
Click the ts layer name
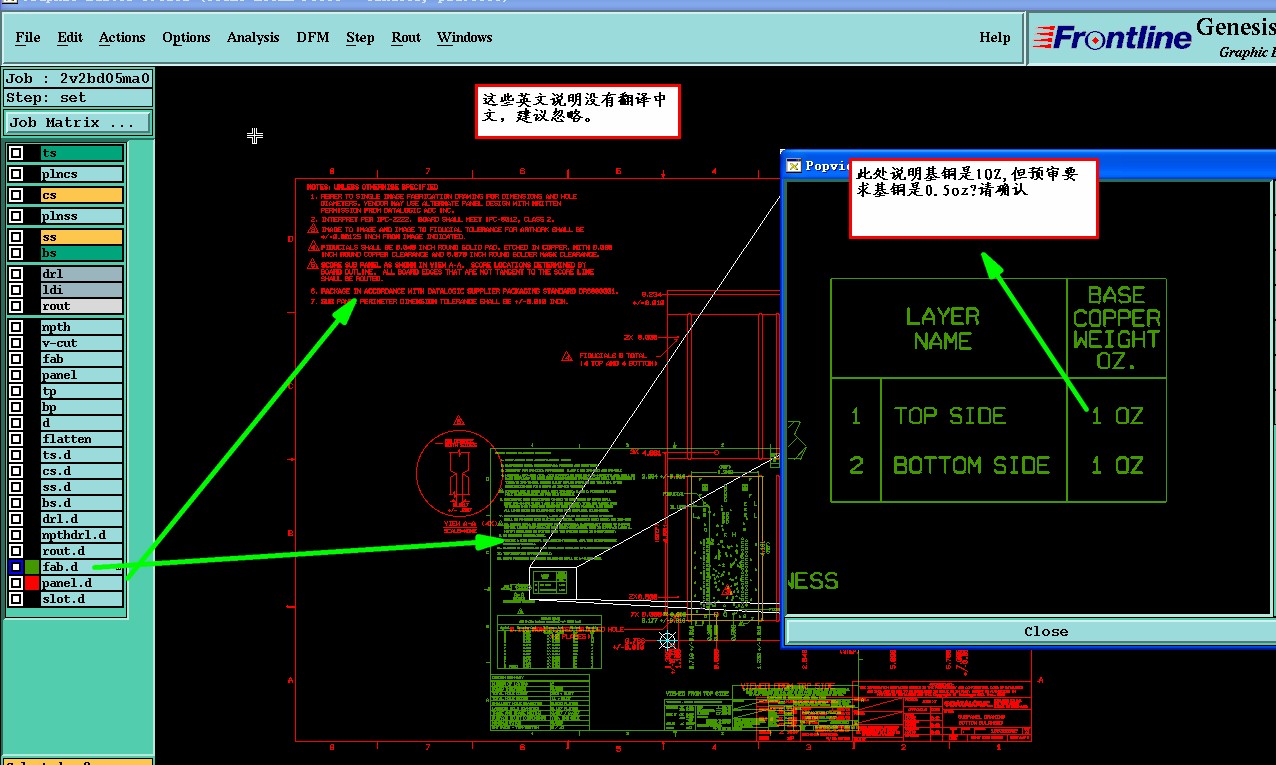click(x=82, y=153)
